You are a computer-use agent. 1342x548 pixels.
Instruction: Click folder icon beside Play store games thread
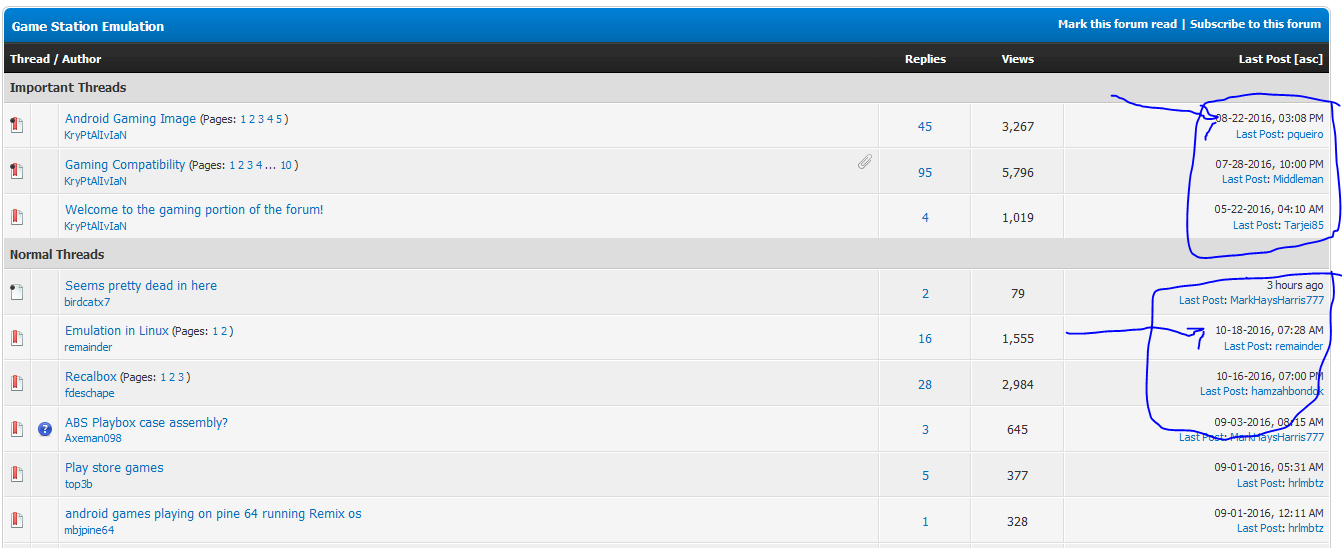[x=16, y=475]
